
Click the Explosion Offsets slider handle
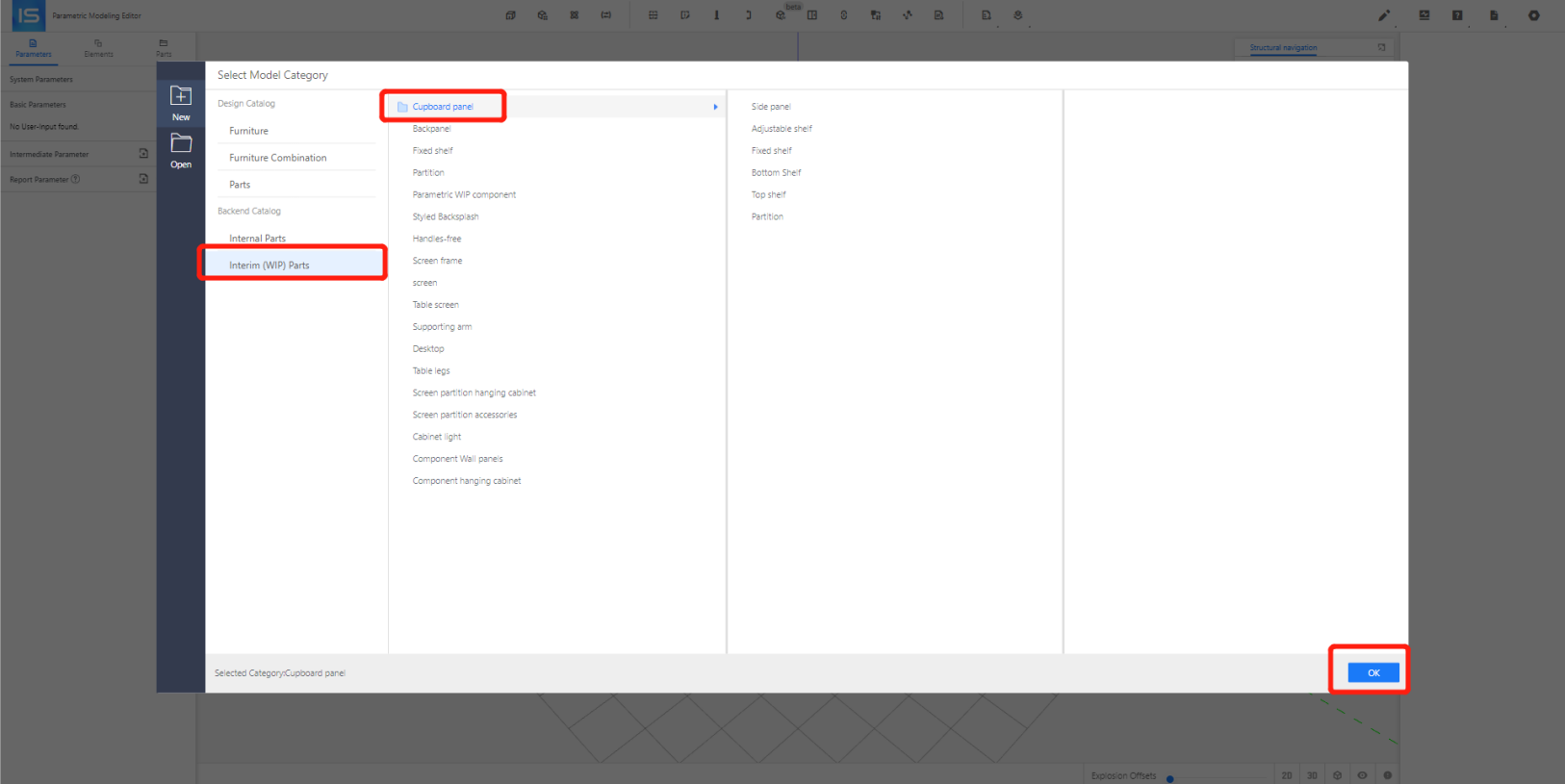(x=1170, y=778)
